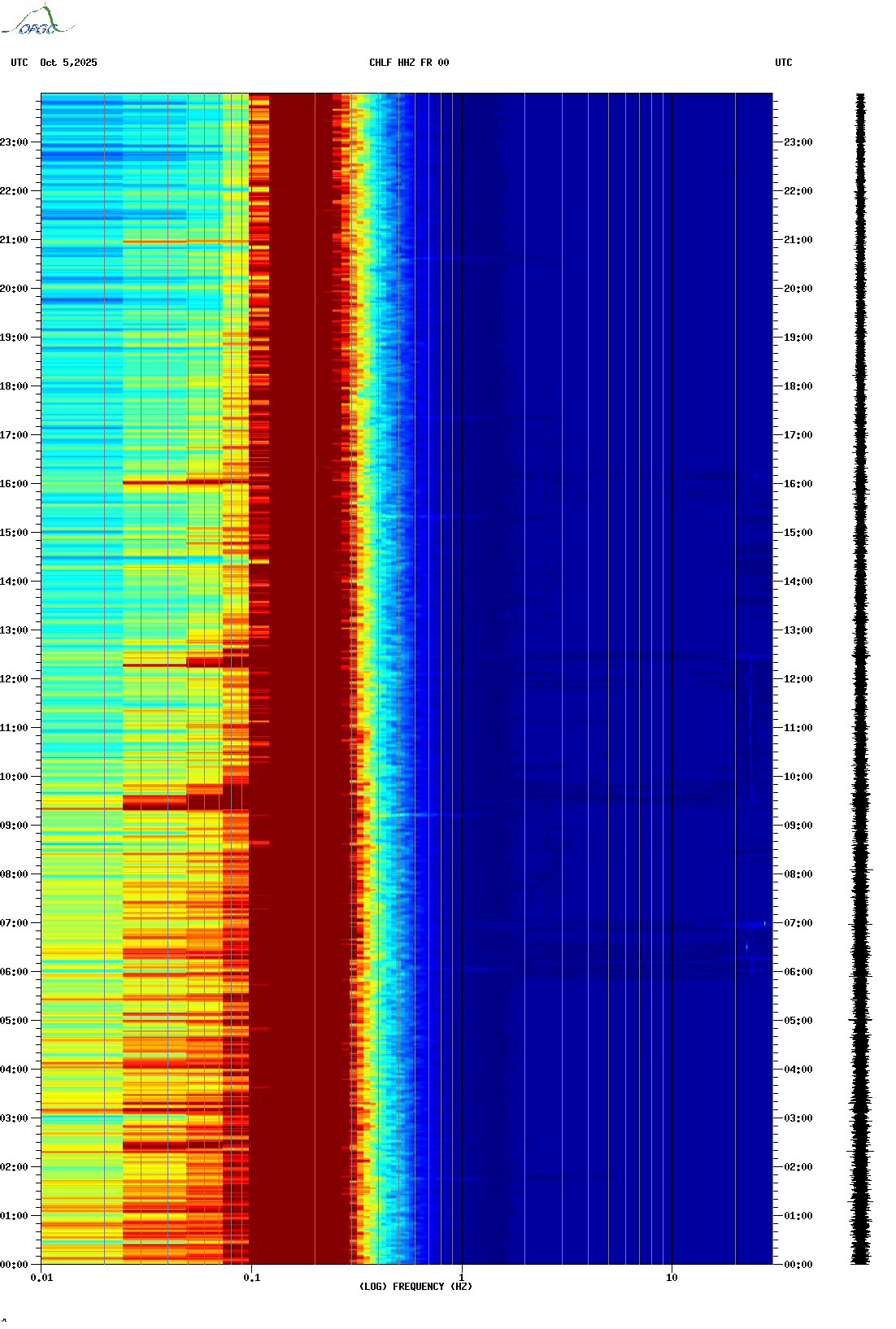Click the 0.1 frequency axis label
Screen dimensions: 896x1329
pos(251,1278)
